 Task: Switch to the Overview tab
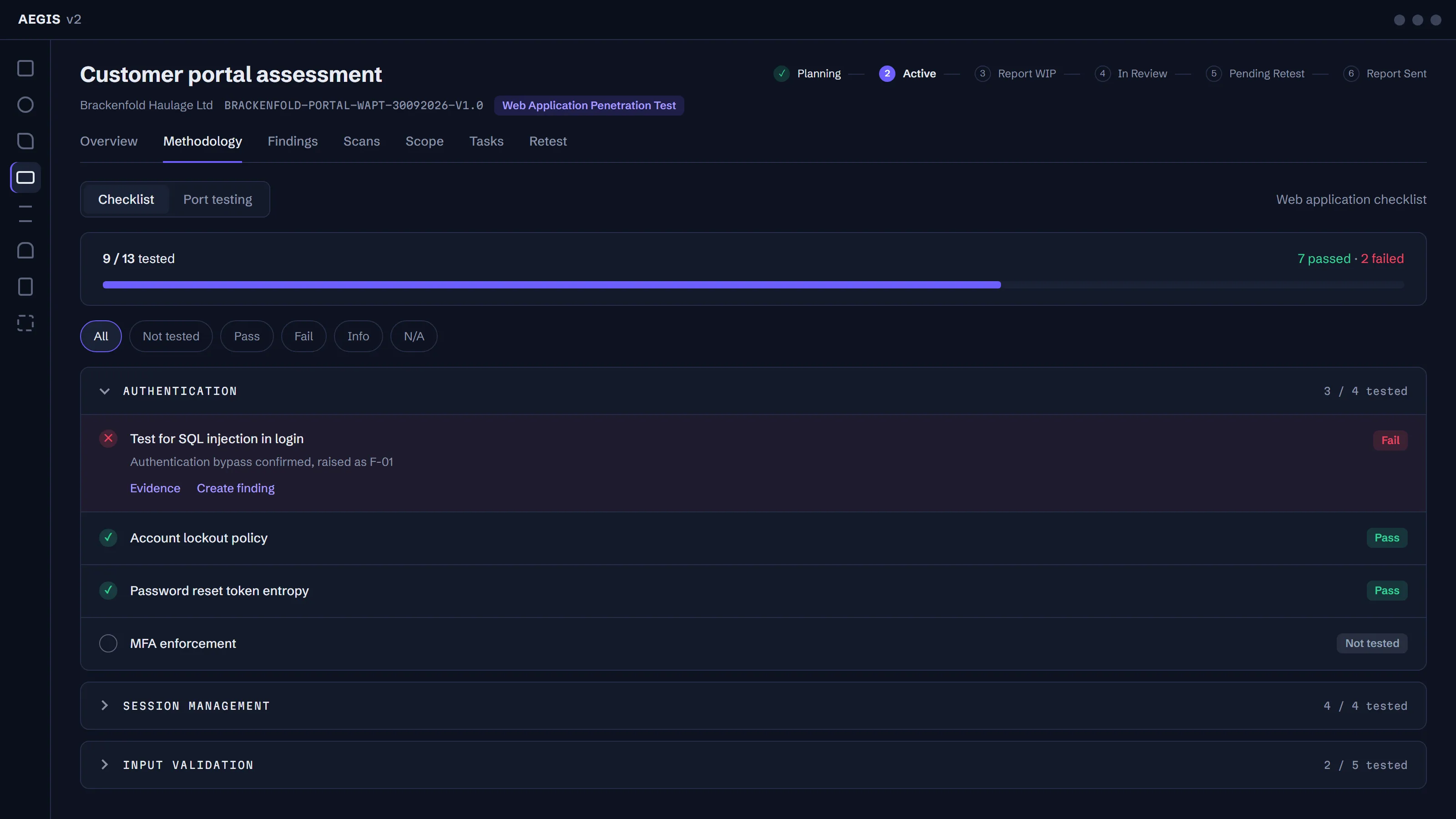pos(109,142)
